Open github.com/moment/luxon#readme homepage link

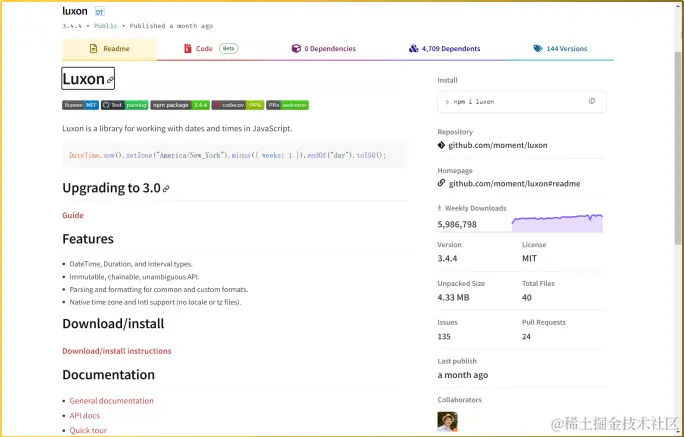coord(514,184)
